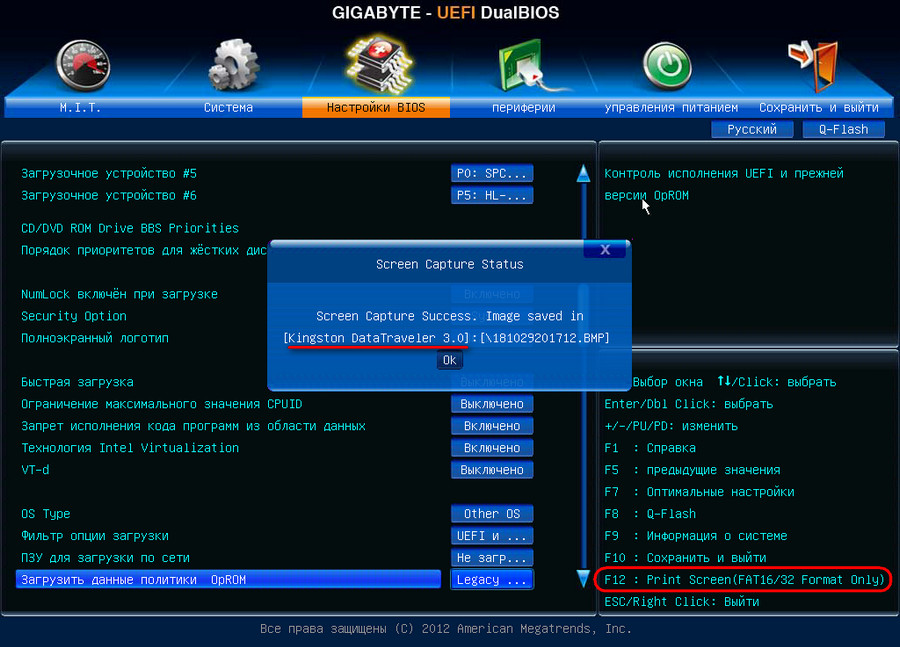
Task: Click F8 : Q-Flash help entry
Action: [650, 514]
